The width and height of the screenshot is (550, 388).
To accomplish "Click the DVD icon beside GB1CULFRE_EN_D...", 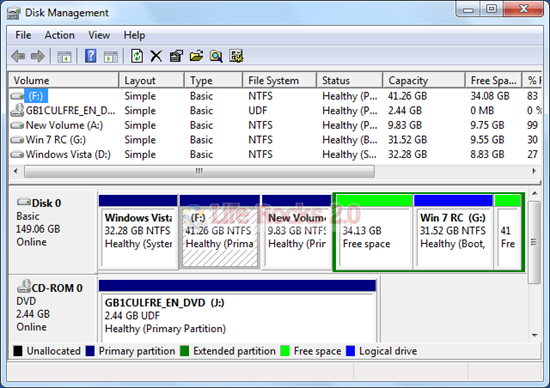I will [17, 110].
